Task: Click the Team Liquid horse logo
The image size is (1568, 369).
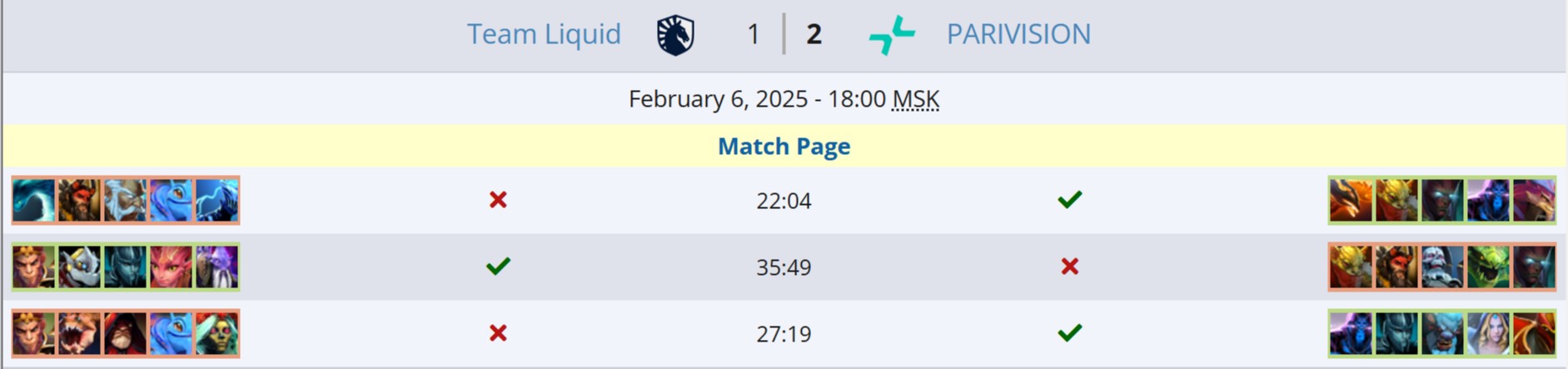Action: click(x=675, y=35)
